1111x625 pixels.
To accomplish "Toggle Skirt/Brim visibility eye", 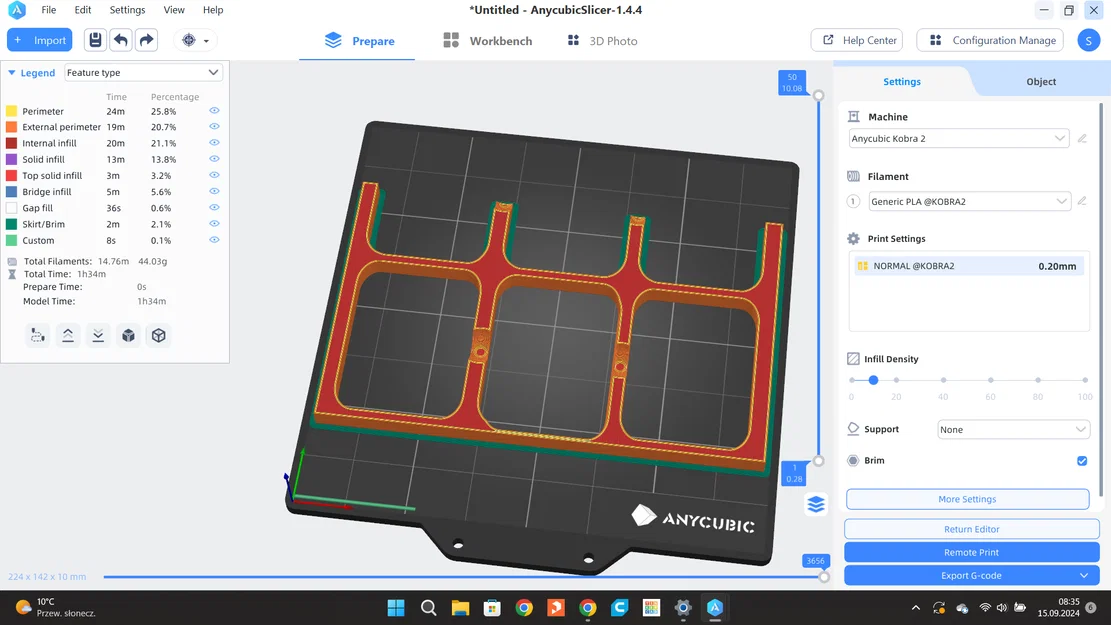I will coord(214,224).
